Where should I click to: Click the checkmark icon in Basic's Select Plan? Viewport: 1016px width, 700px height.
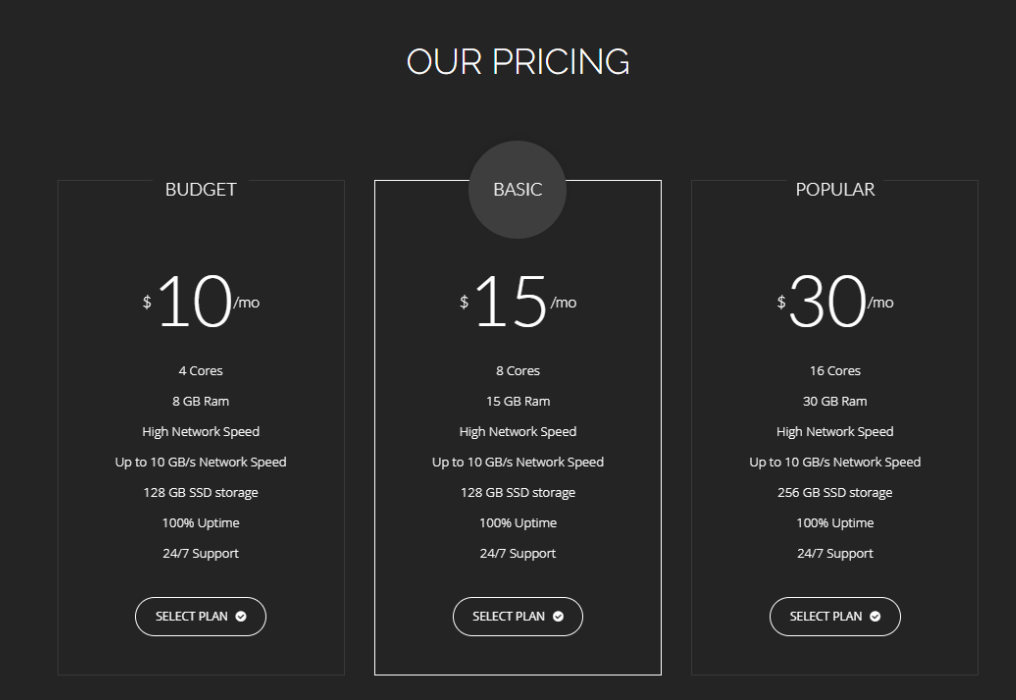point(558,616)
